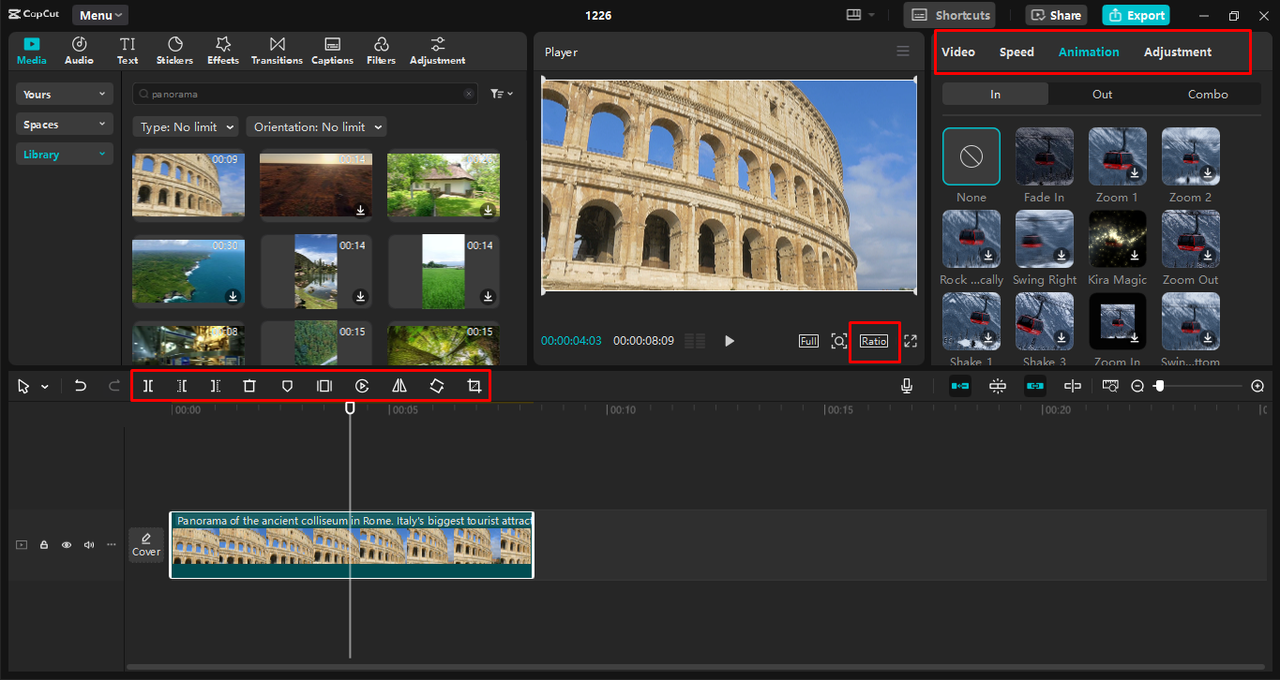
Task: Open the Crop tool for the clip
Action: click(x=473, y=386)
